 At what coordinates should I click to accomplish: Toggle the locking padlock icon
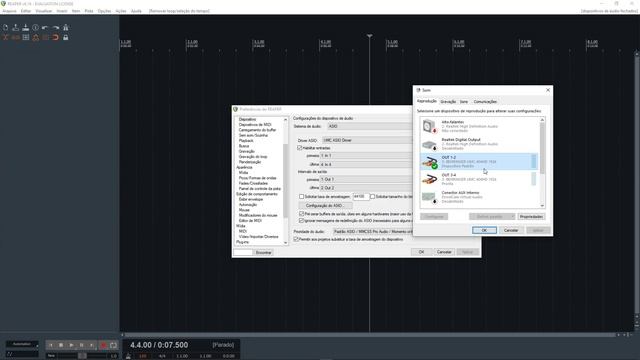65,38
